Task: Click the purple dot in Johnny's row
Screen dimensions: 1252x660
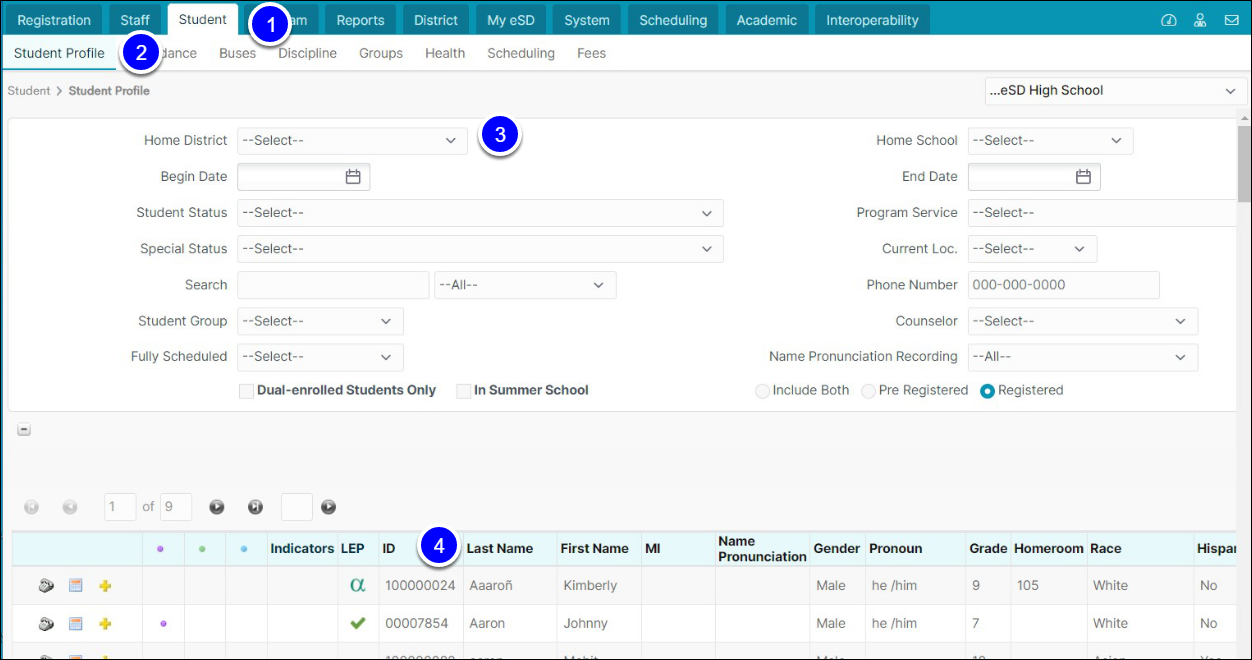Action: (163, 624)
